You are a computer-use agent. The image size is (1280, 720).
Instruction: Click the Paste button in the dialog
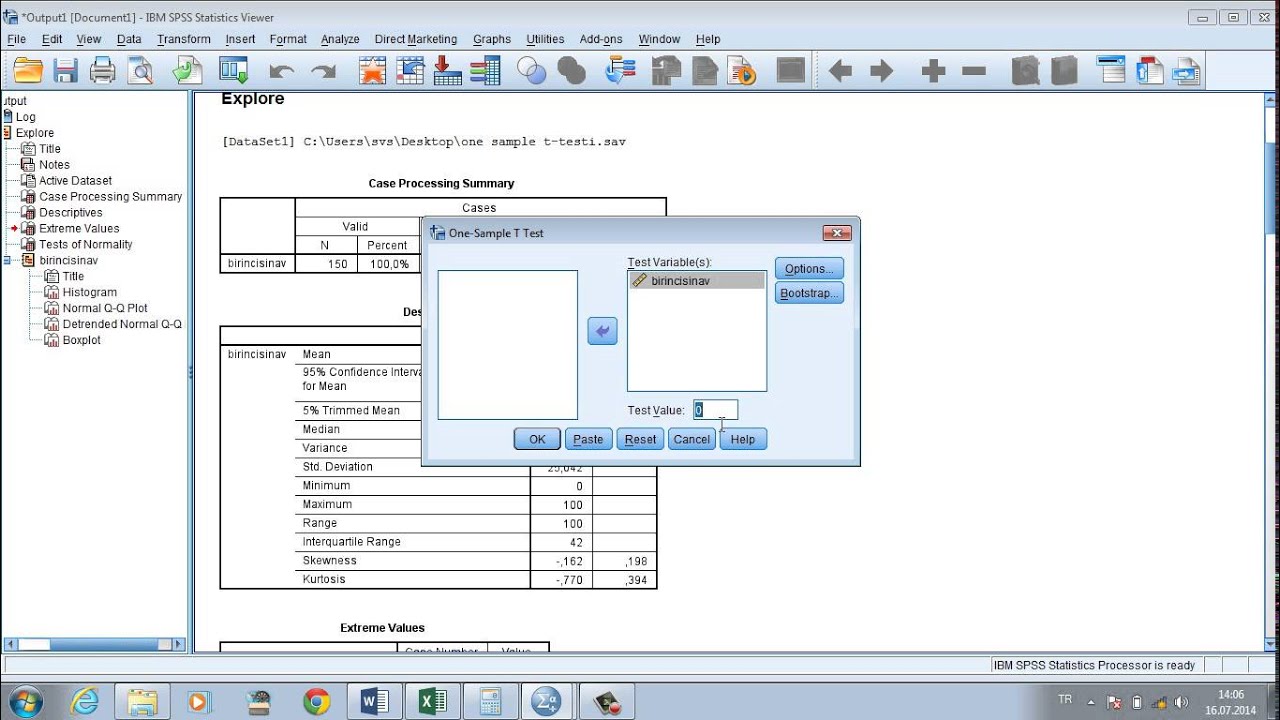[x=588, y=439]
